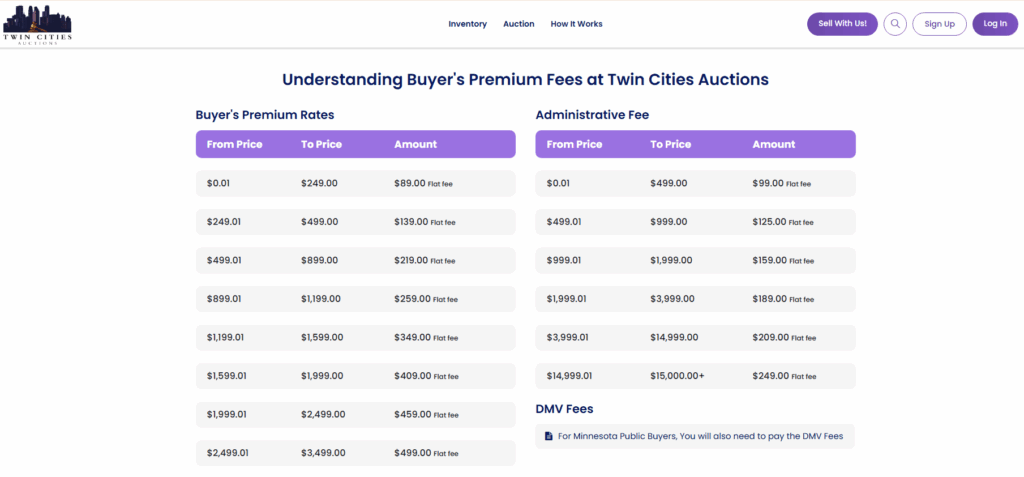Click To Price header in Administrative Fee table

coord(670,144)
